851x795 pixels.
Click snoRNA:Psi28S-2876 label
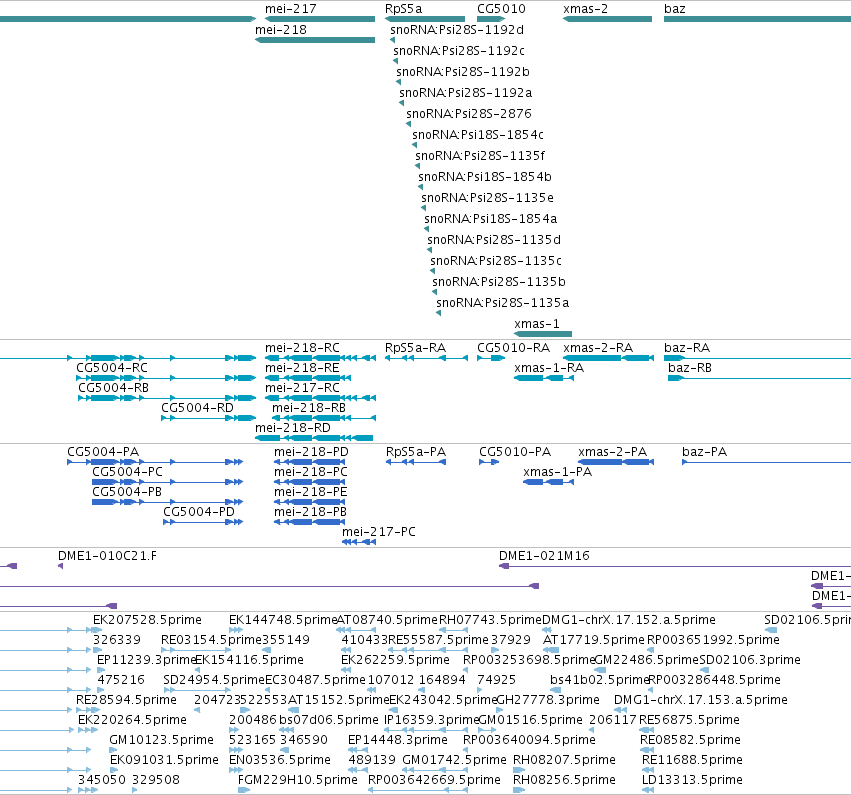469,114
